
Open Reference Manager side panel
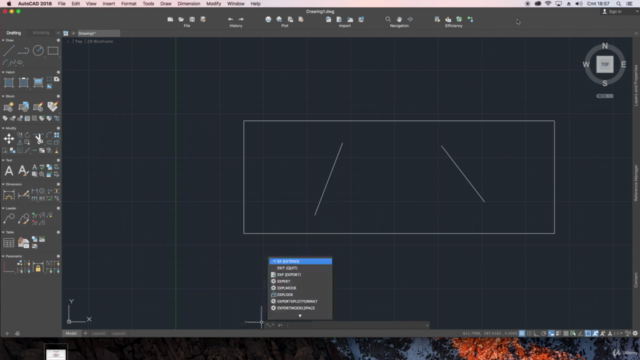tap(636, 183)
